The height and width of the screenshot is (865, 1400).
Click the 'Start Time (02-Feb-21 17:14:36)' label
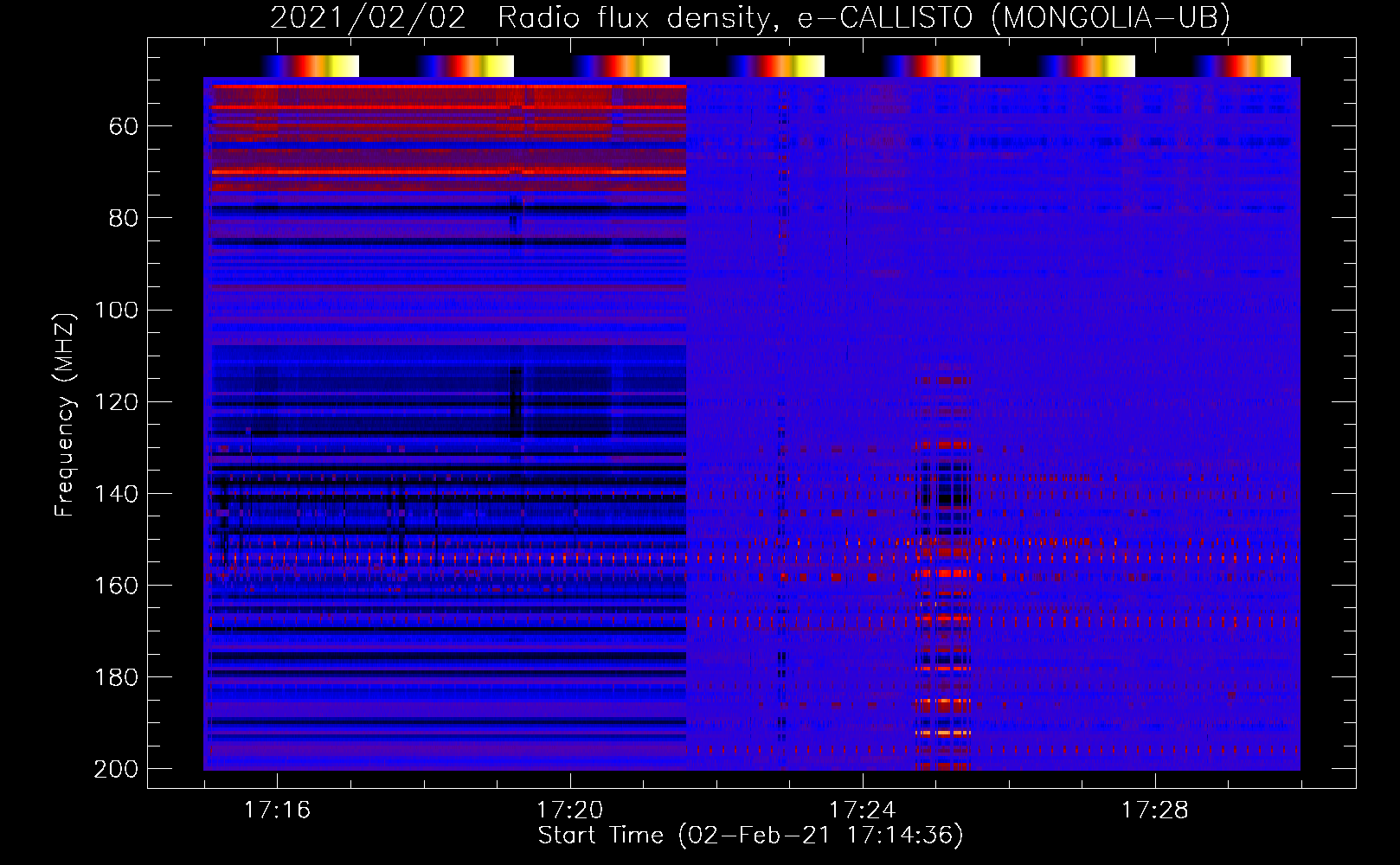[750, 835]
